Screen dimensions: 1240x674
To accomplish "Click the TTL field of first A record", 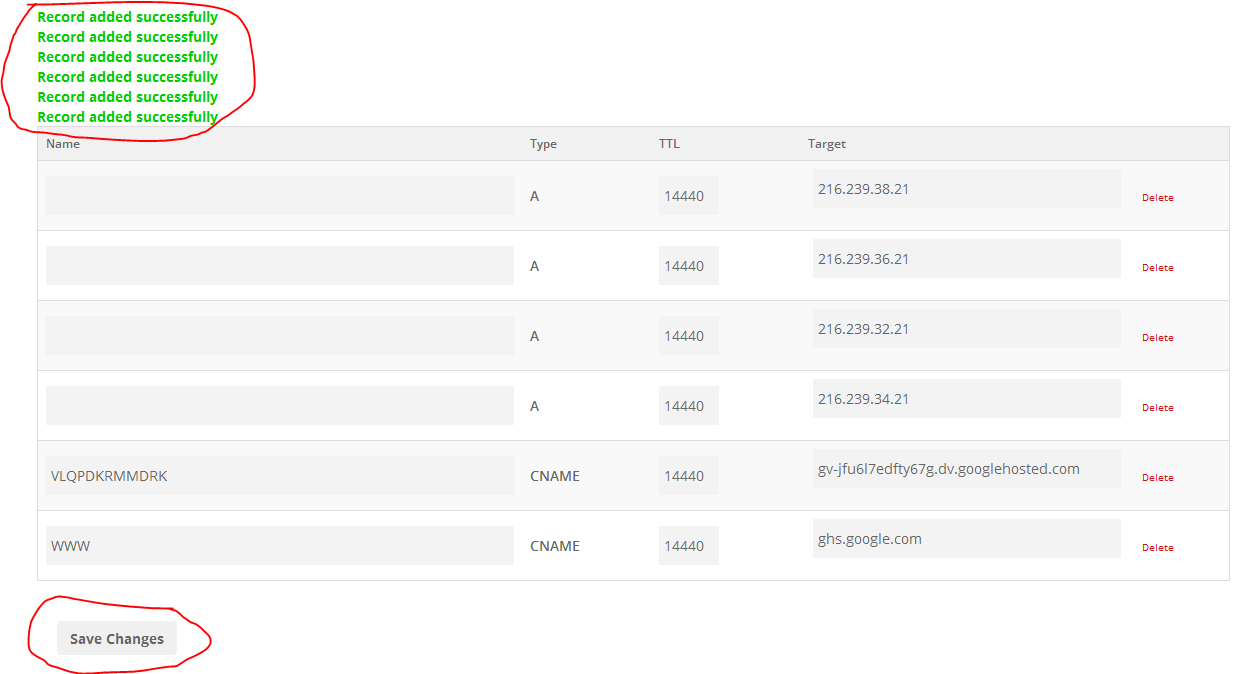I will click(688, 196).
